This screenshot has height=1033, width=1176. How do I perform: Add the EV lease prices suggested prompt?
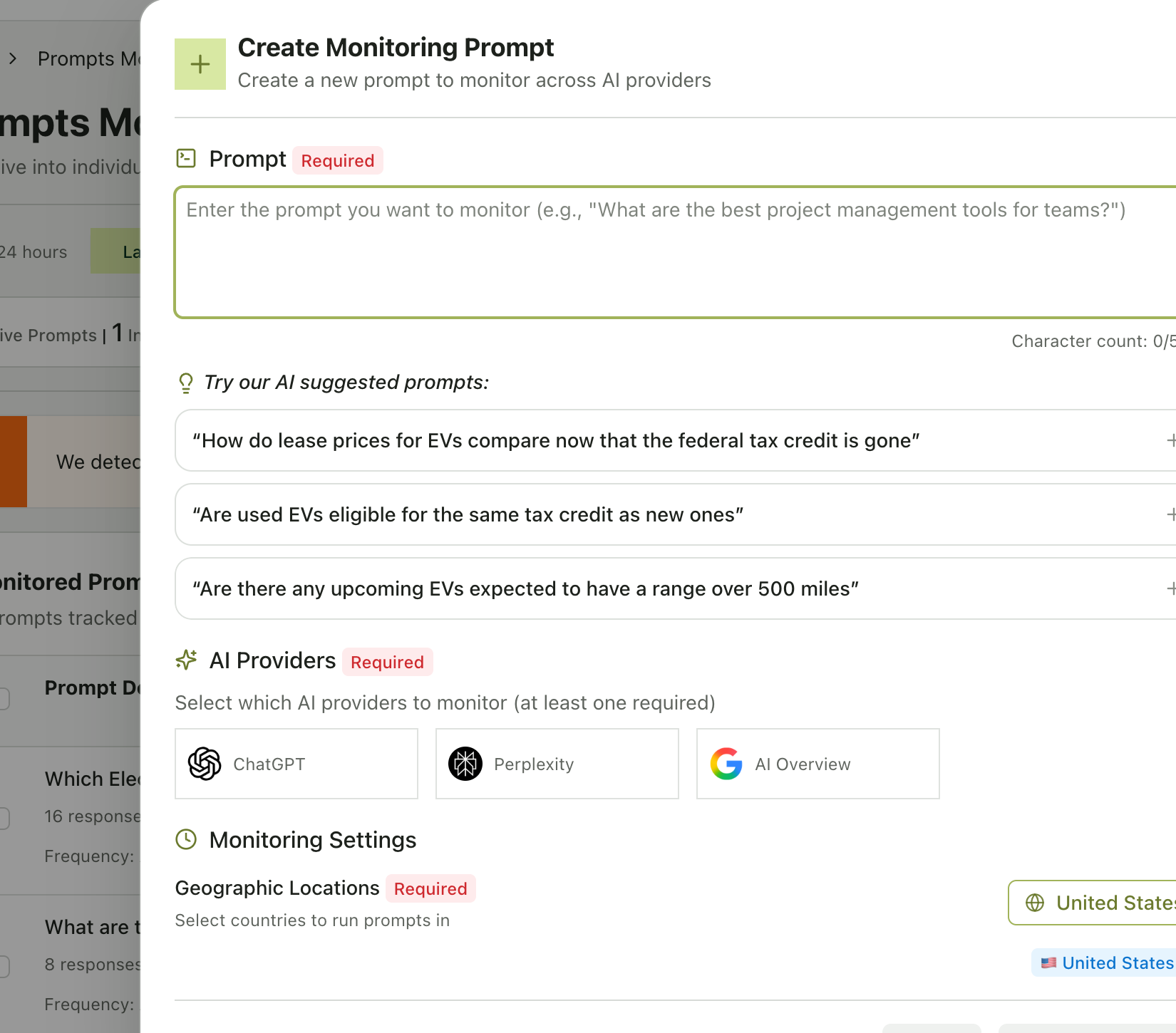[x=1171, y=440]
